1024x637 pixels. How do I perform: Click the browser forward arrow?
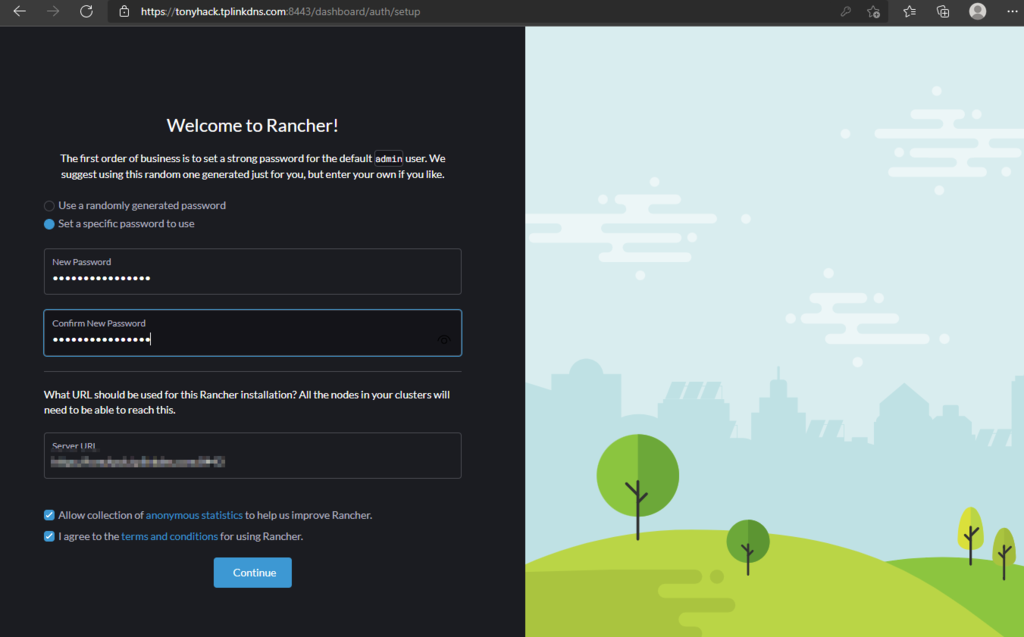pos(53,11)
